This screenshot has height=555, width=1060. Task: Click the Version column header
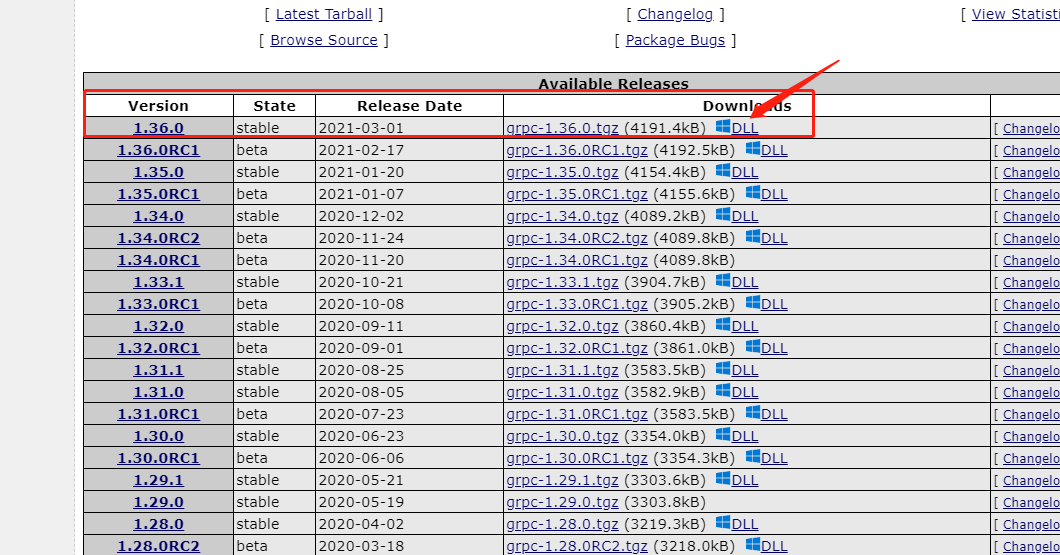(158, 106)
